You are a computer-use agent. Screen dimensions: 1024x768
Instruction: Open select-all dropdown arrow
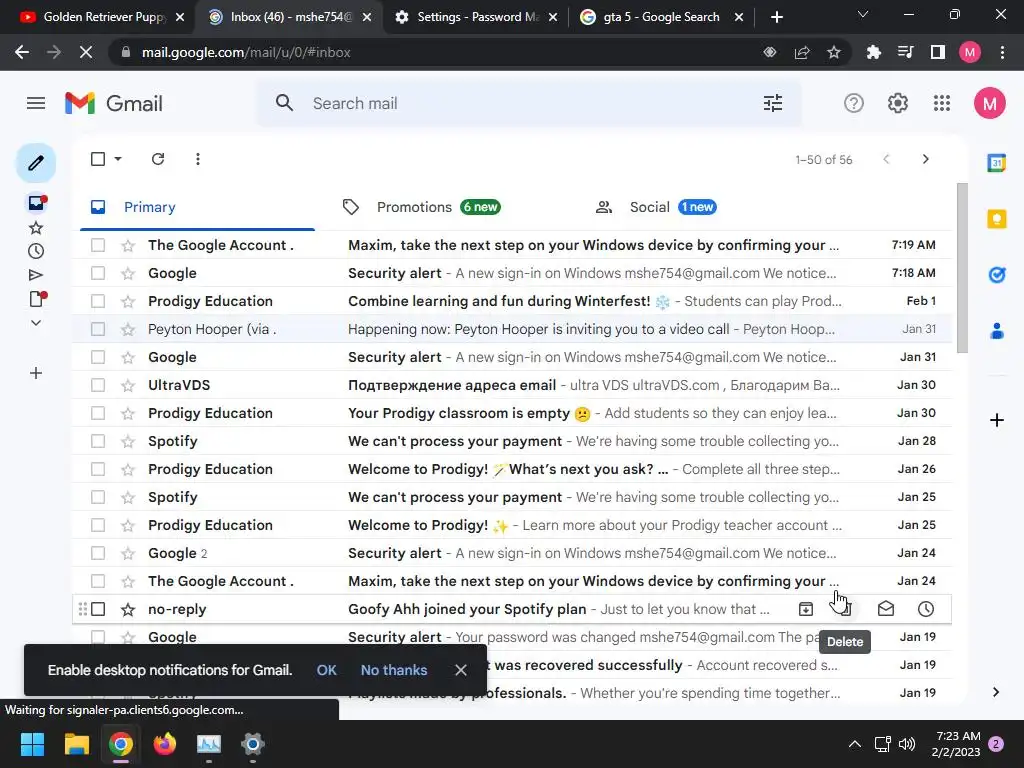click(118, 159)
